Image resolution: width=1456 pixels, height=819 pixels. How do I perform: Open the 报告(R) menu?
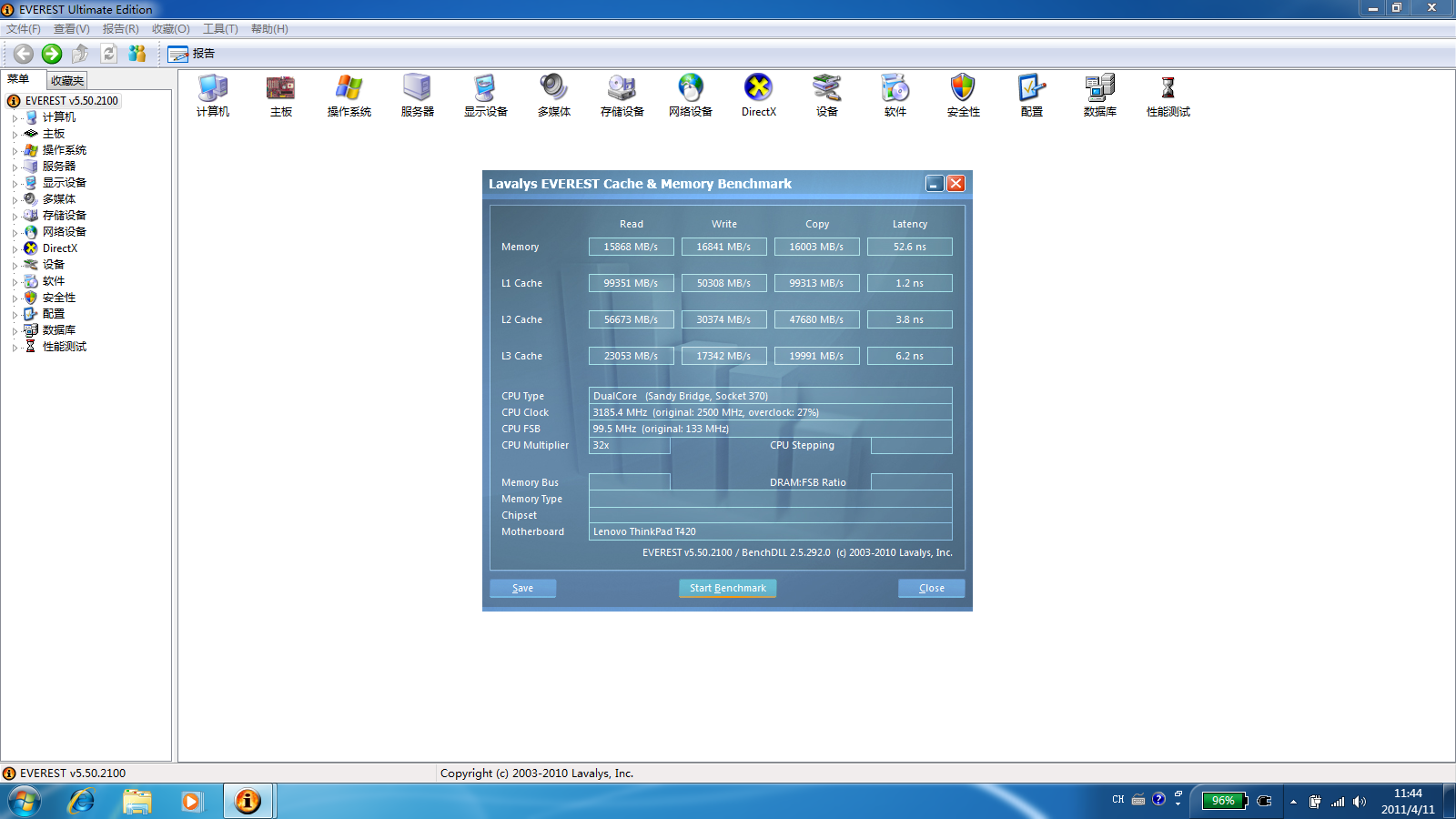click(x=121, y=29)
